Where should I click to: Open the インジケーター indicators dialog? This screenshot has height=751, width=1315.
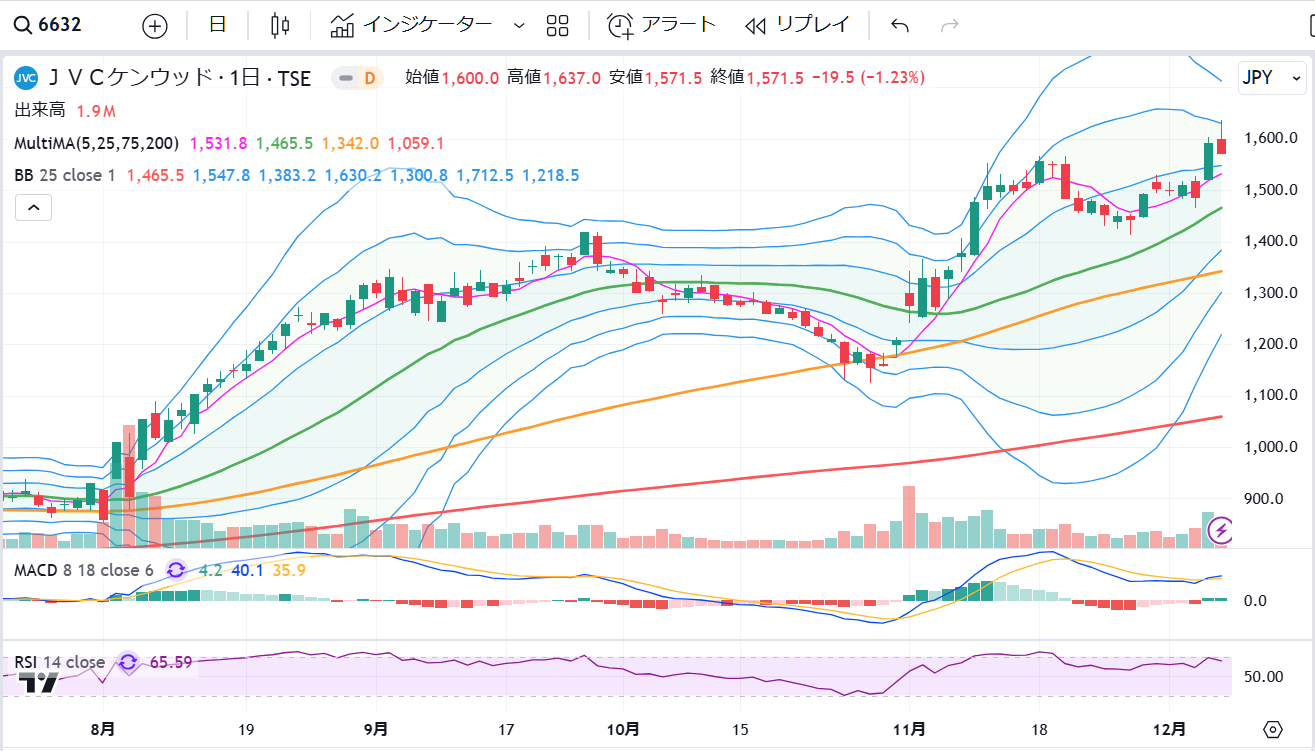[x=411, y=25]
